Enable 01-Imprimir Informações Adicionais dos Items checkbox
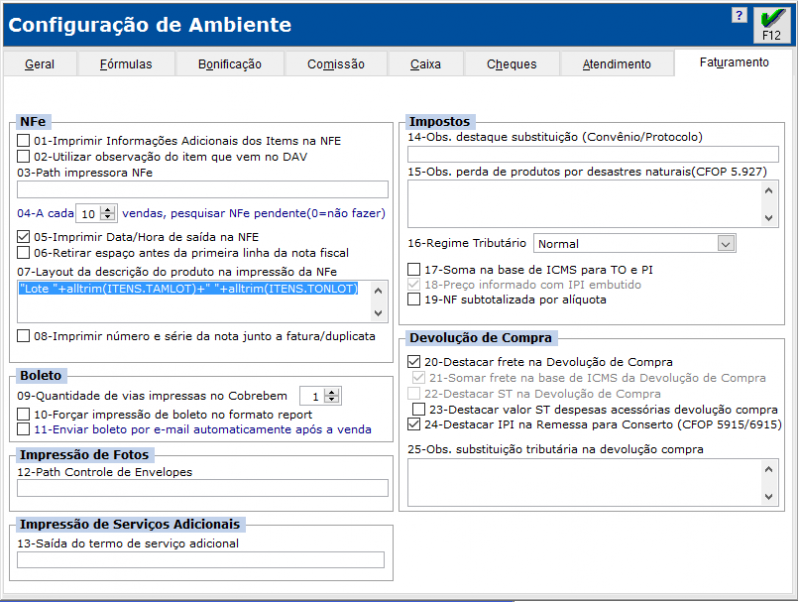Image resolution: width=800 pixels, height=602 pixels. [x=24, y=141]
